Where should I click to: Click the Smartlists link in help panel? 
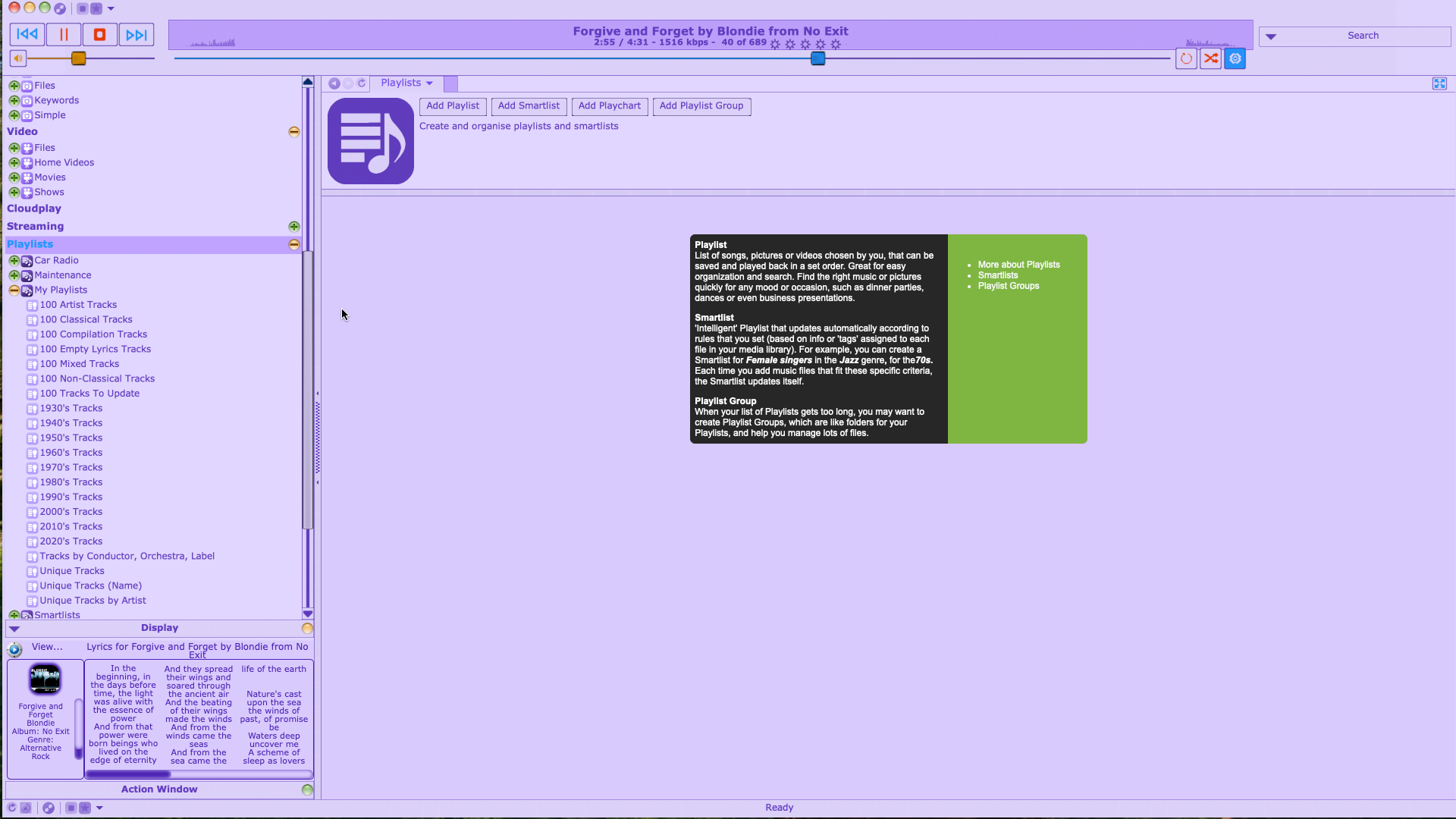pos(998,275)
